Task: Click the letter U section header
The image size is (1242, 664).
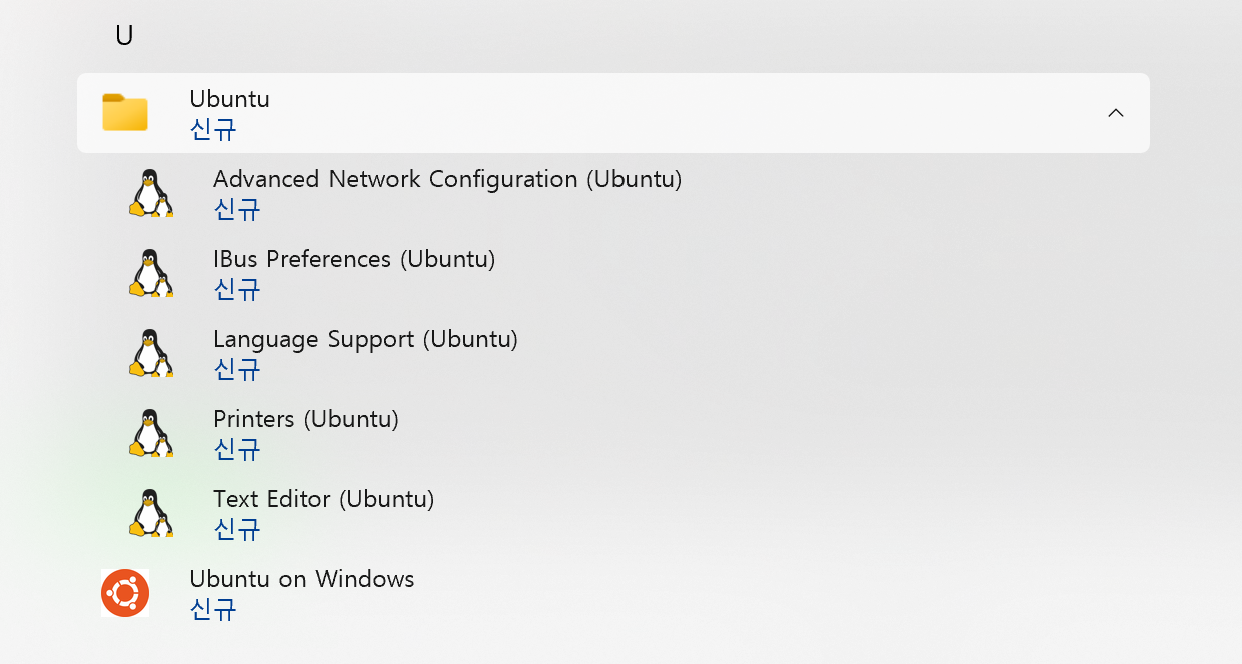Action: tap(124, 36)
